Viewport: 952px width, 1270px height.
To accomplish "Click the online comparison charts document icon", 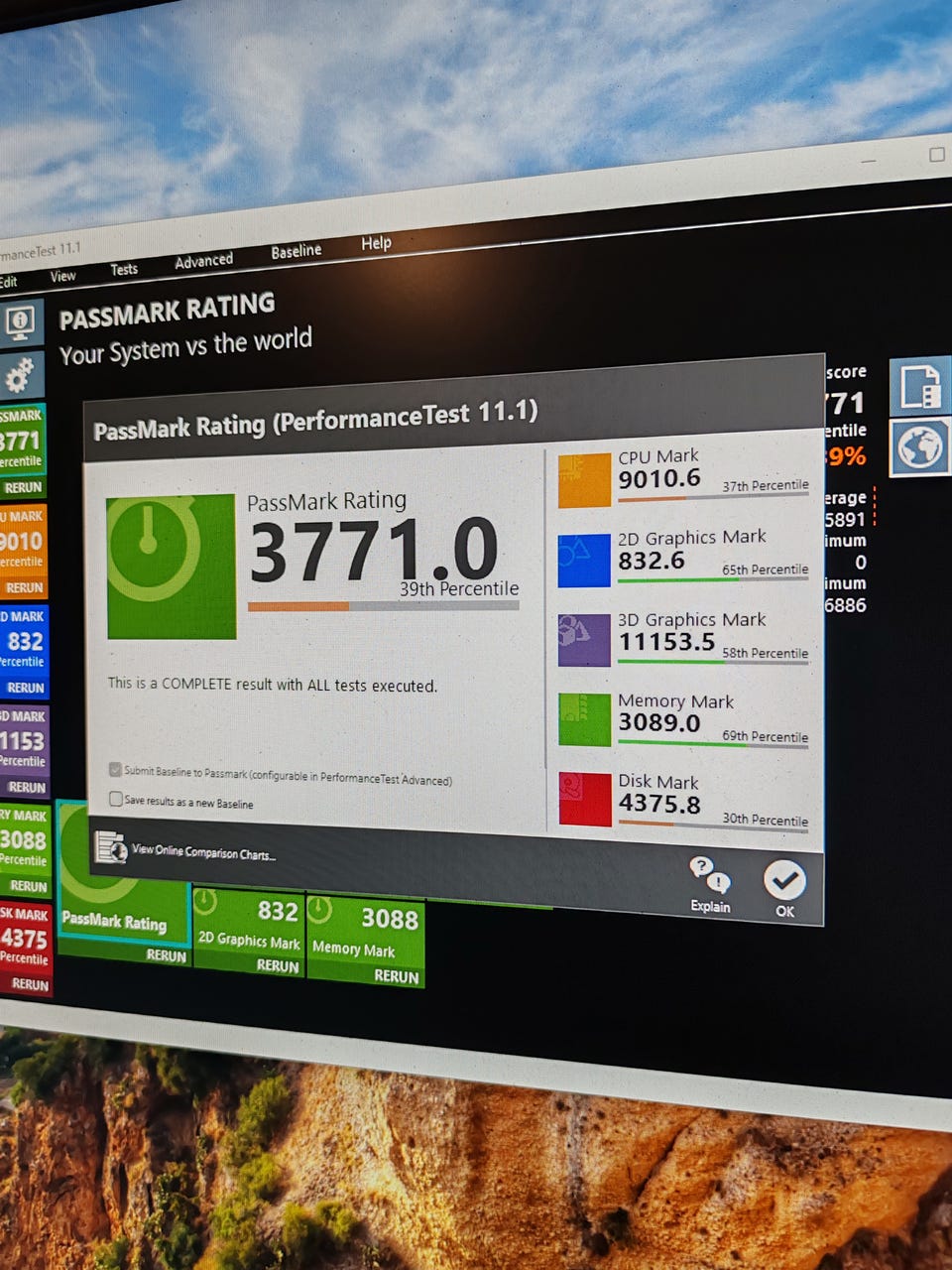I will point(110,847).
